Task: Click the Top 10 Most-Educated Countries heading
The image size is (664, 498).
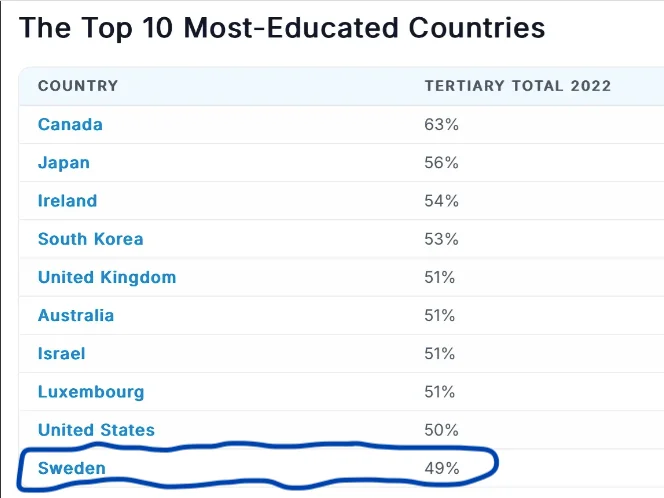Action: click(283, 27)
